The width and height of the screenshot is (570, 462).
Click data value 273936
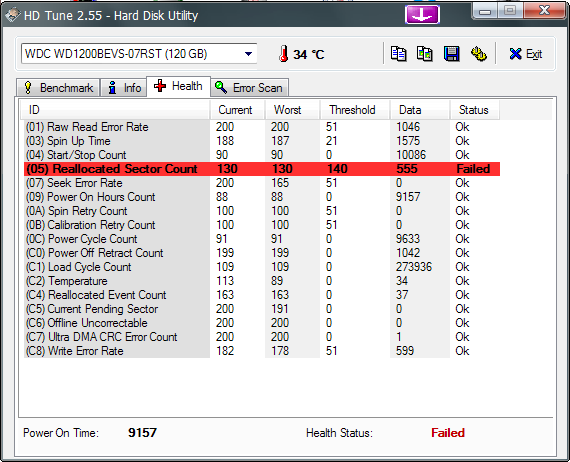(414, 267)
